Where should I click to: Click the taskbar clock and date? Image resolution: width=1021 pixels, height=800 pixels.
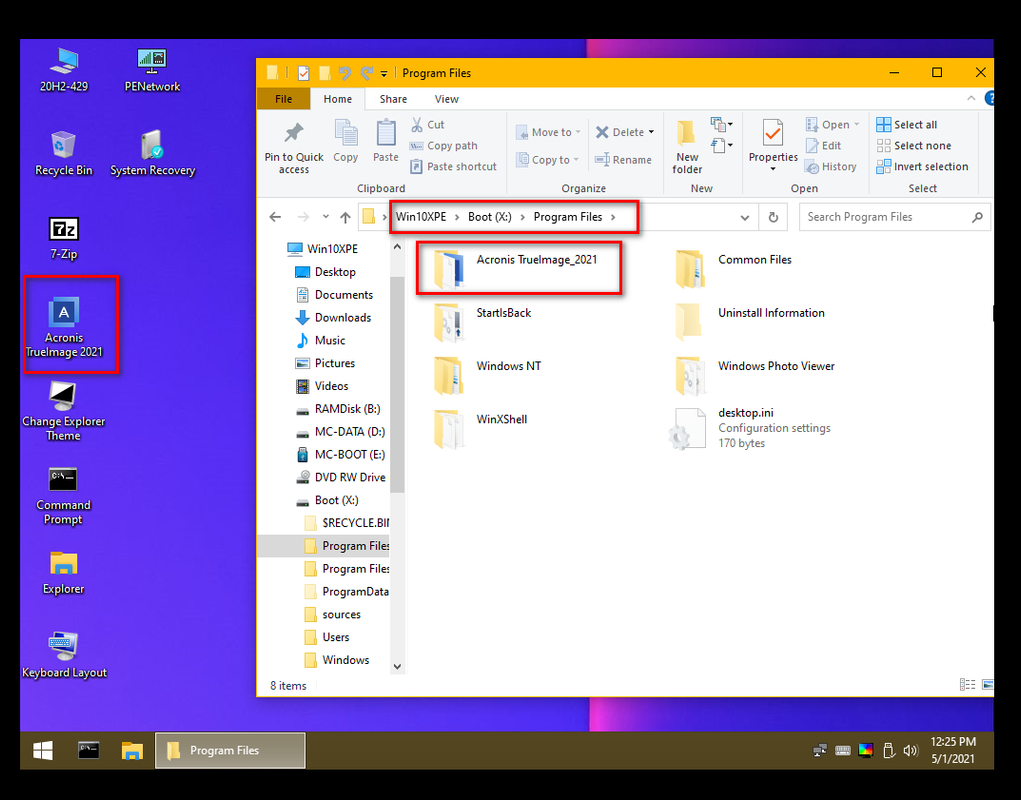tap(953, 750)
